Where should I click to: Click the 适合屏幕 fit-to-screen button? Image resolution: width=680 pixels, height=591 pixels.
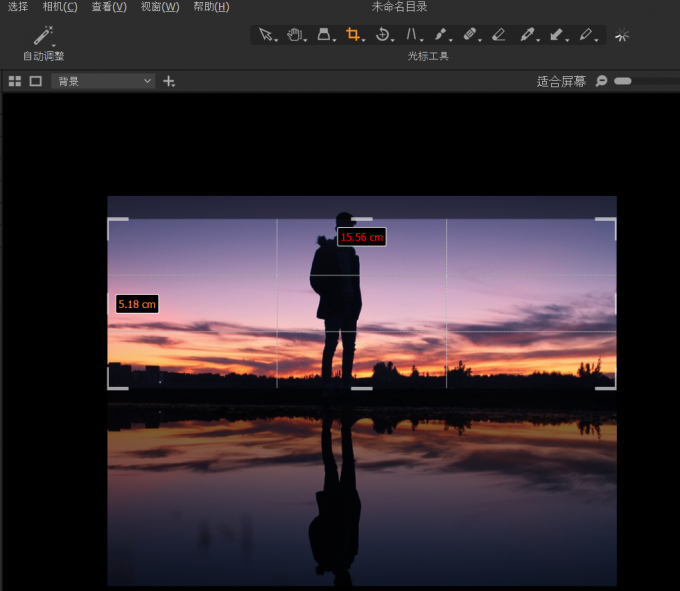[x=561, y=81]
